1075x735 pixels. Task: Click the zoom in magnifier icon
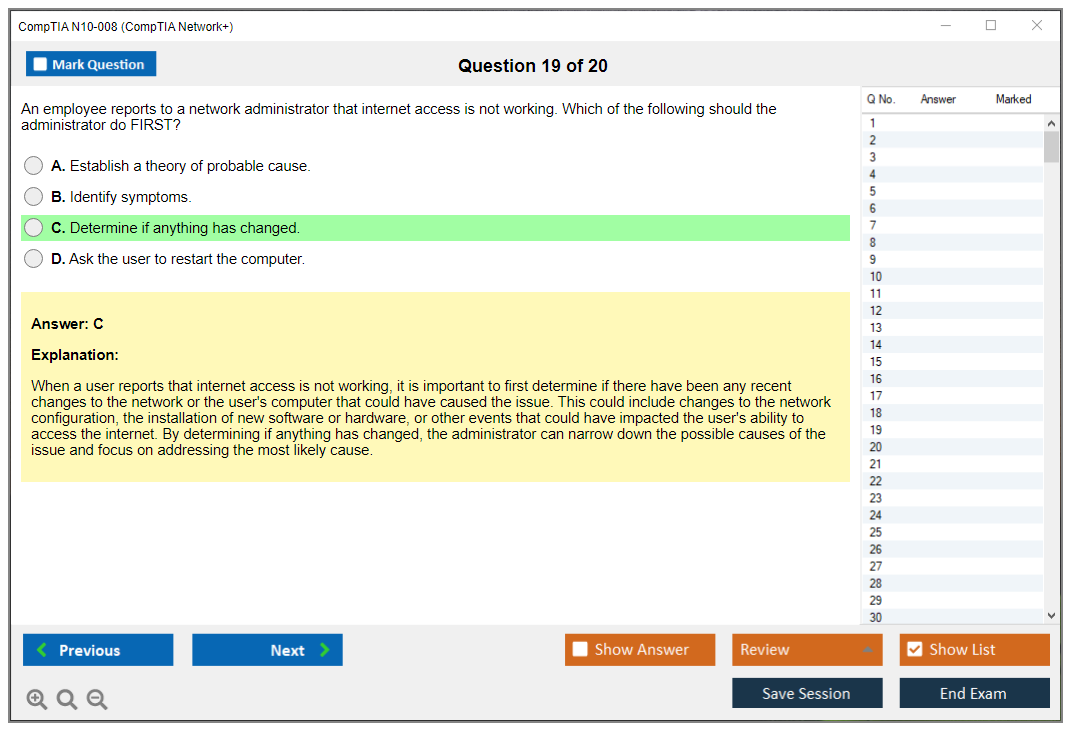coord(37,700)
